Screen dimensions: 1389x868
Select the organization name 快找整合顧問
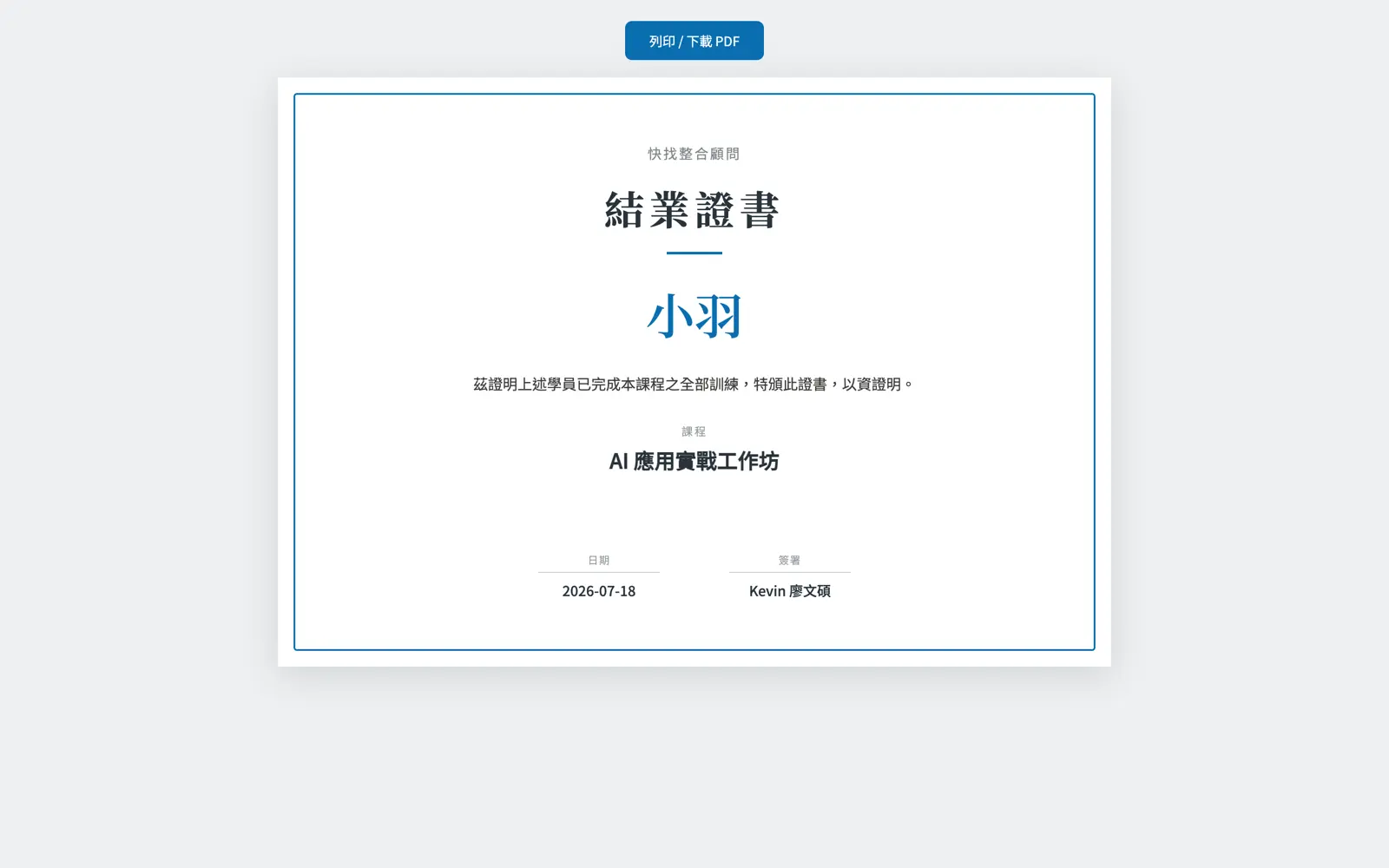[x=694, y=154]
